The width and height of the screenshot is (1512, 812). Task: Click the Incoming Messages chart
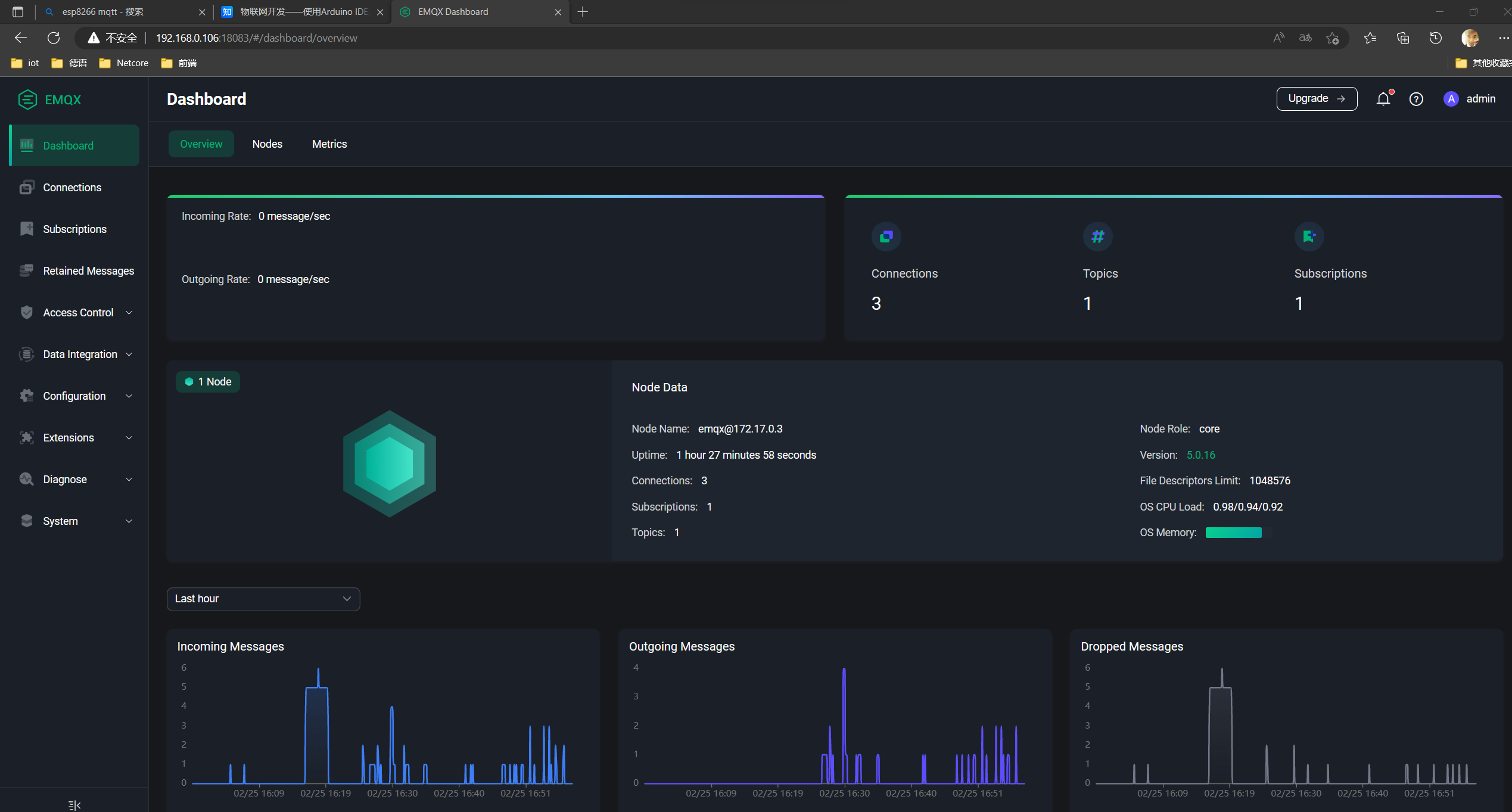point(382,725)
